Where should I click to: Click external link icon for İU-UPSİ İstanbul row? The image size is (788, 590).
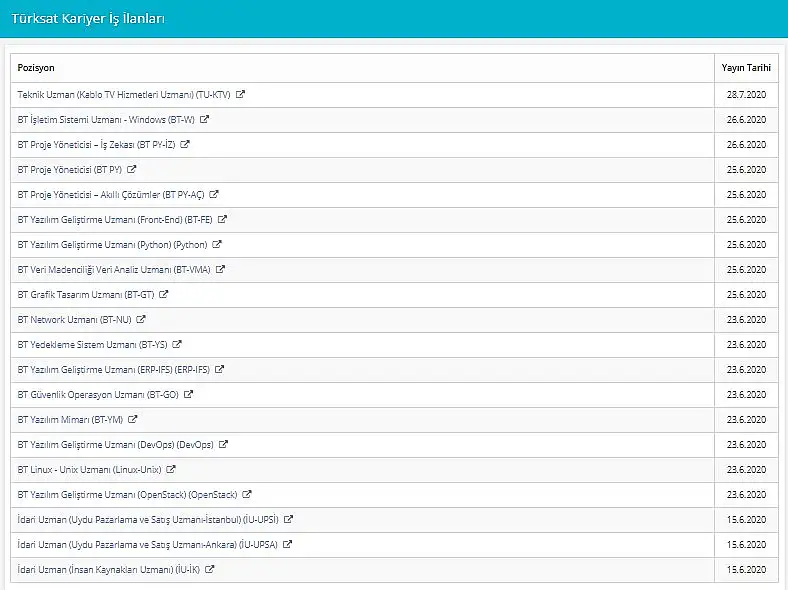click(x=288, y=519)
